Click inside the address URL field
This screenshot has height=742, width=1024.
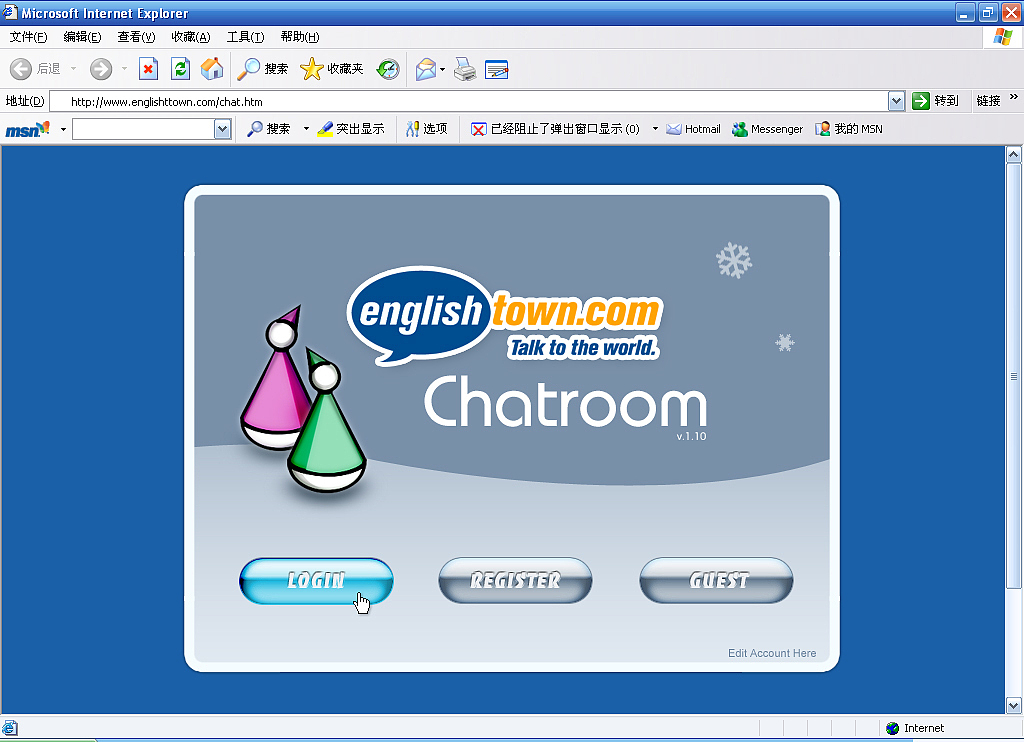click(469, 101)
